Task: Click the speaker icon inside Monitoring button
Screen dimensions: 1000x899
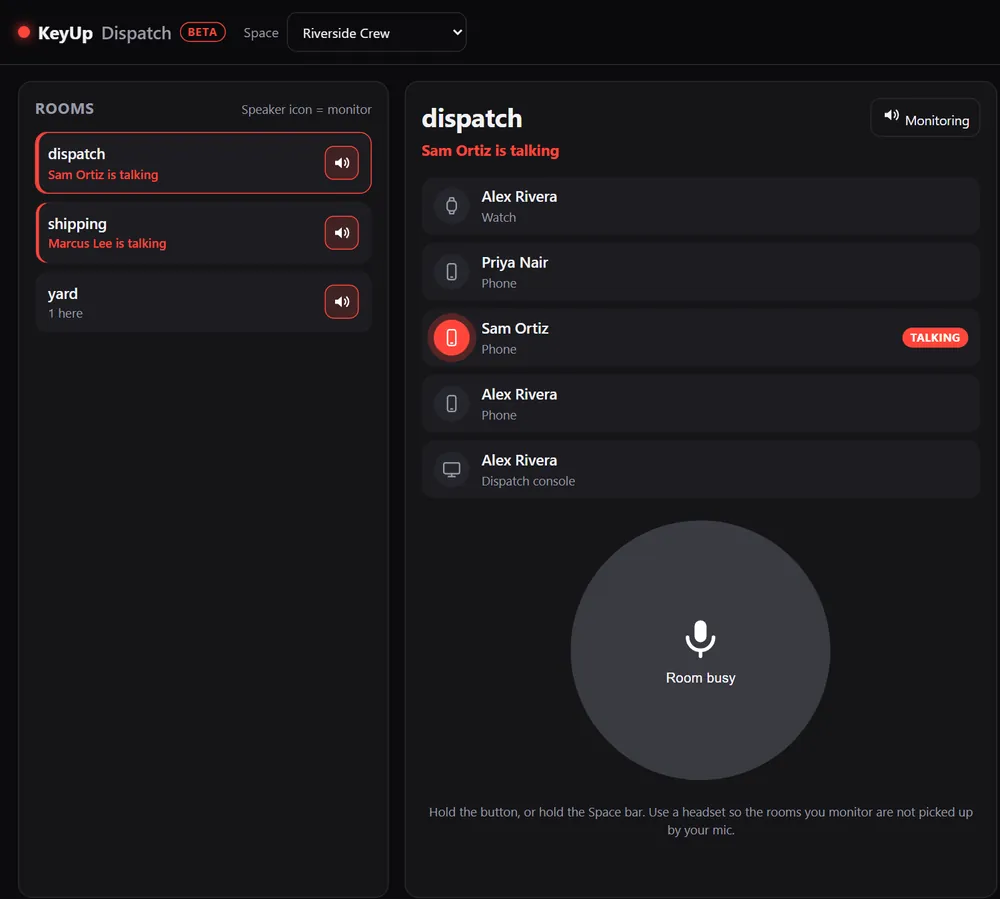Action: coord(891,115)
